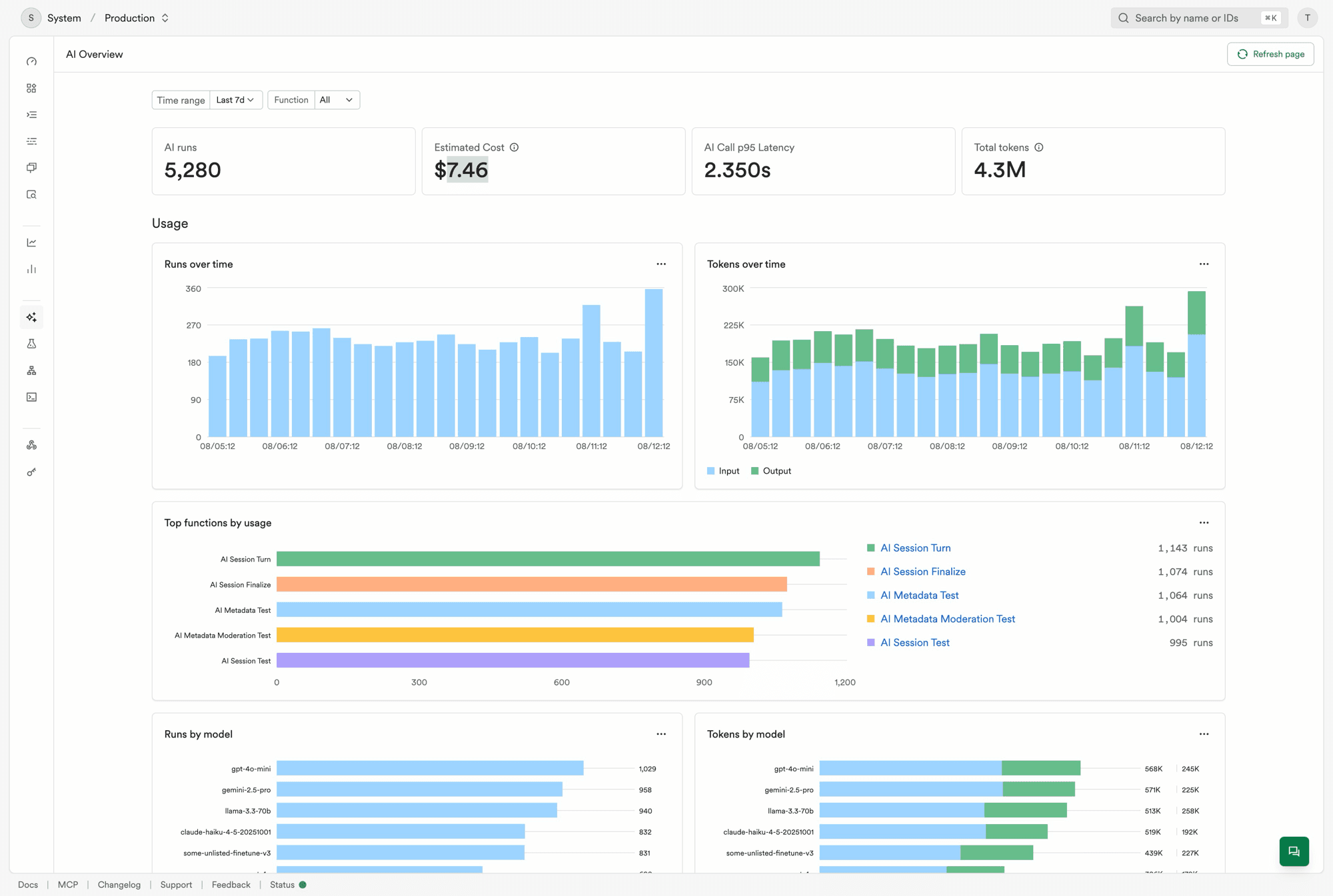The image size is (1333, 896).
Task: Open the AI Metadata Moderation Test link
Action: click(x=947, y=619)
